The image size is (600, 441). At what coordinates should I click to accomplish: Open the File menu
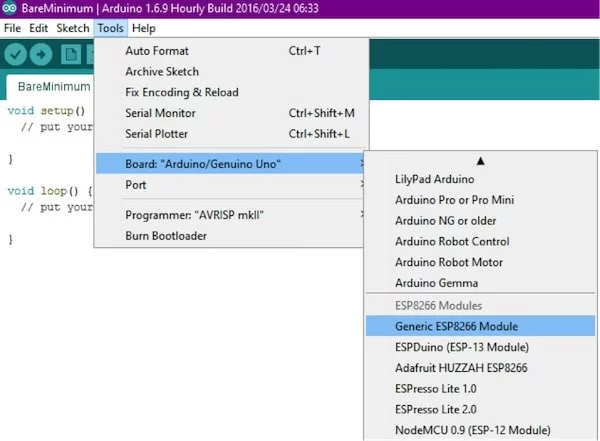[x=12, y=28]
